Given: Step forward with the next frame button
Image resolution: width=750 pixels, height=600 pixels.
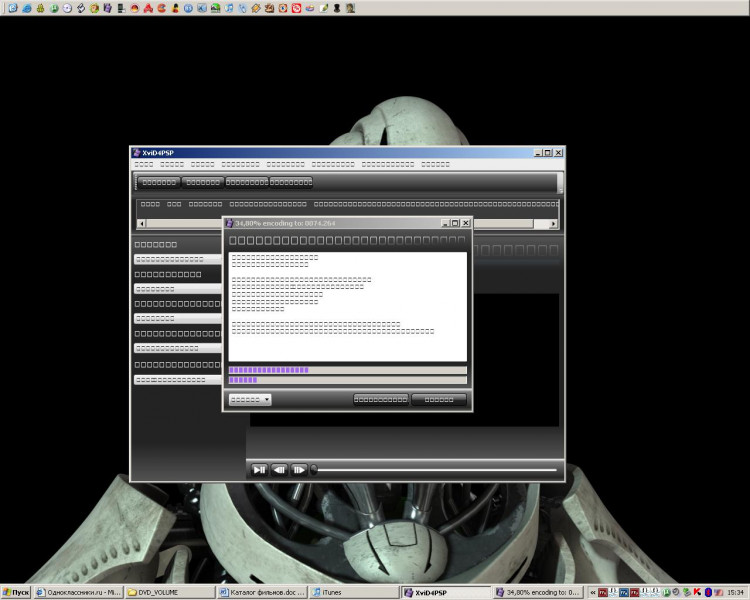Looking at the screenshot, I should [299, 469].
